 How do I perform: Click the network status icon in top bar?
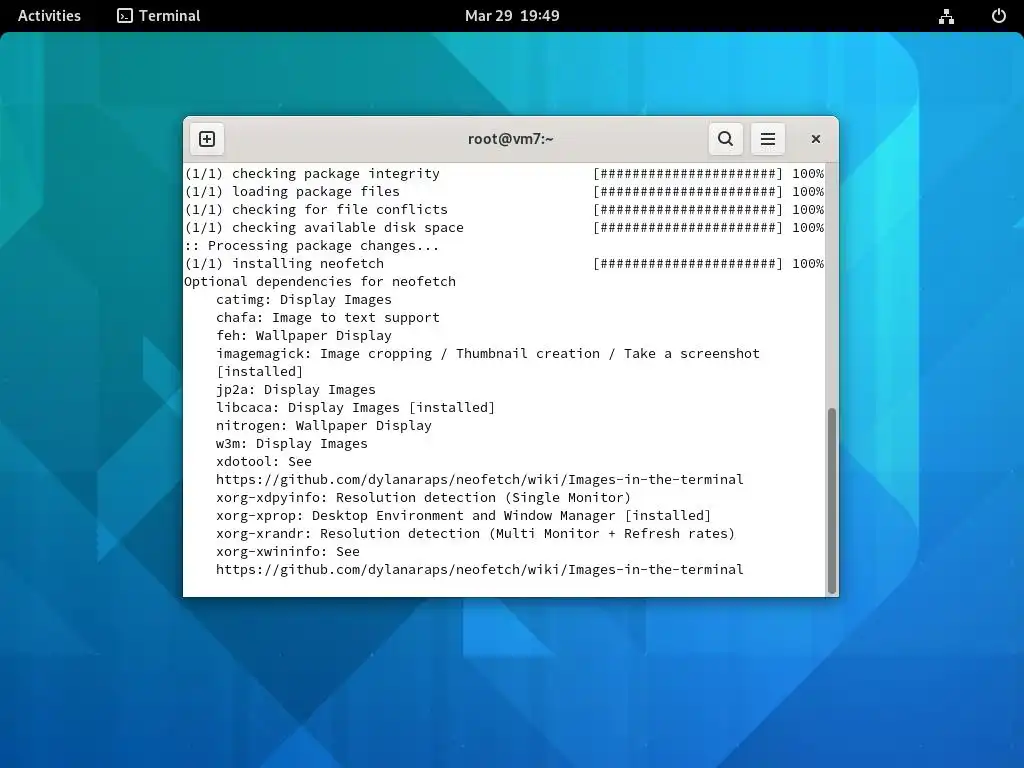[x=946, y=16]
